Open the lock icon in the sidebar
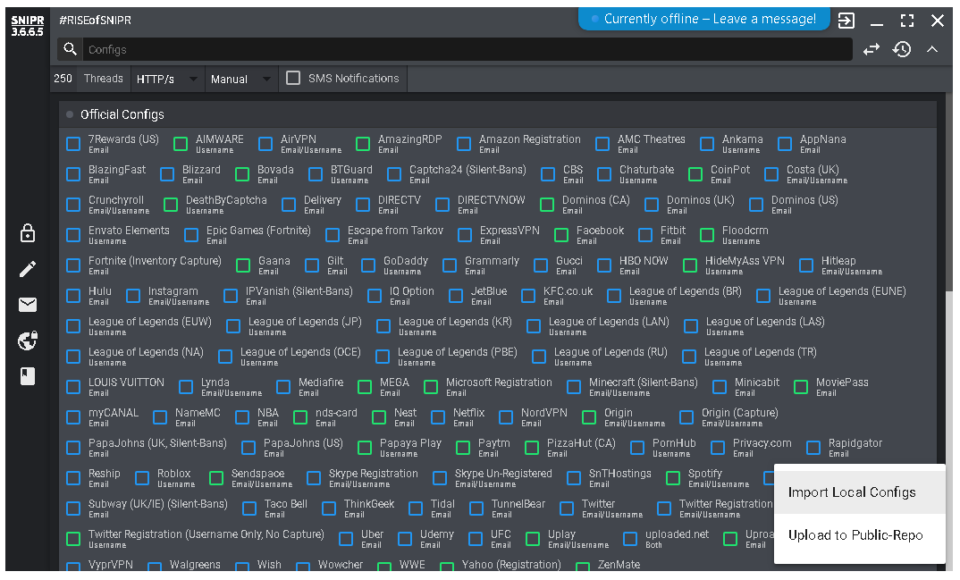Viewport: 960px width, 580px height. click(28, 233)
